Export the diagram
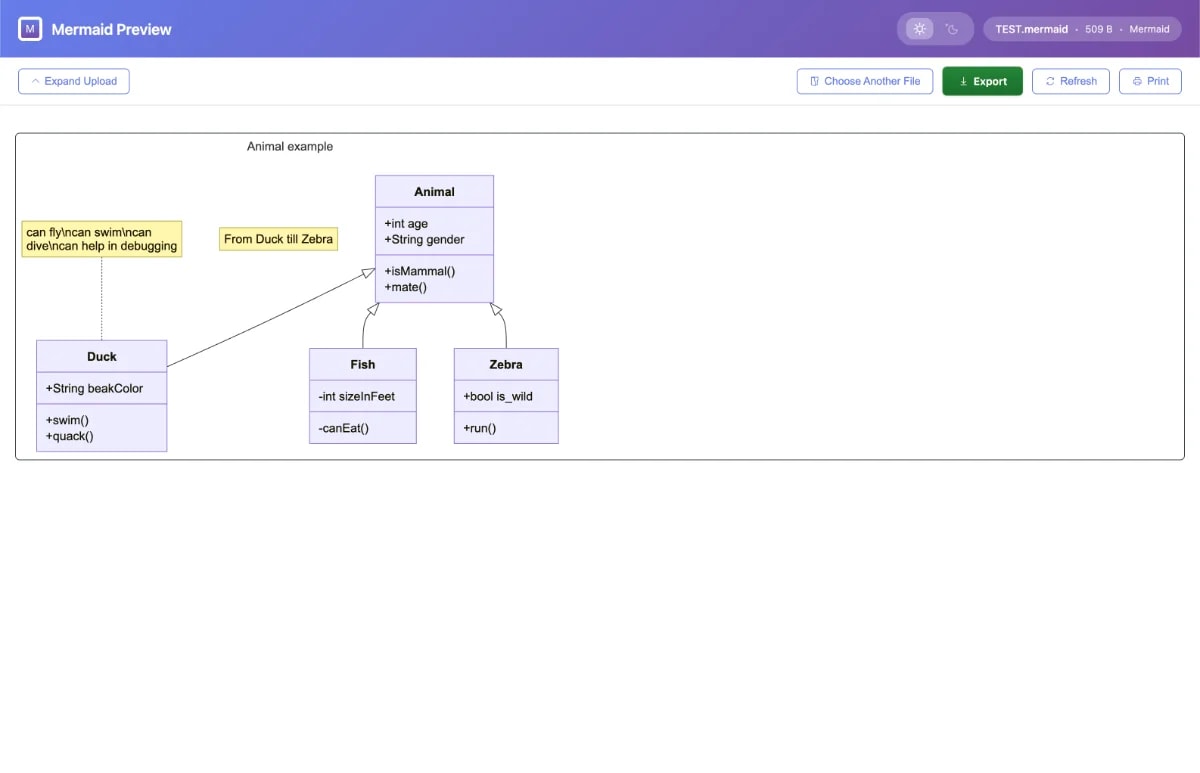Viewport: 1200px width, 773px height. (x=982, y=81)
